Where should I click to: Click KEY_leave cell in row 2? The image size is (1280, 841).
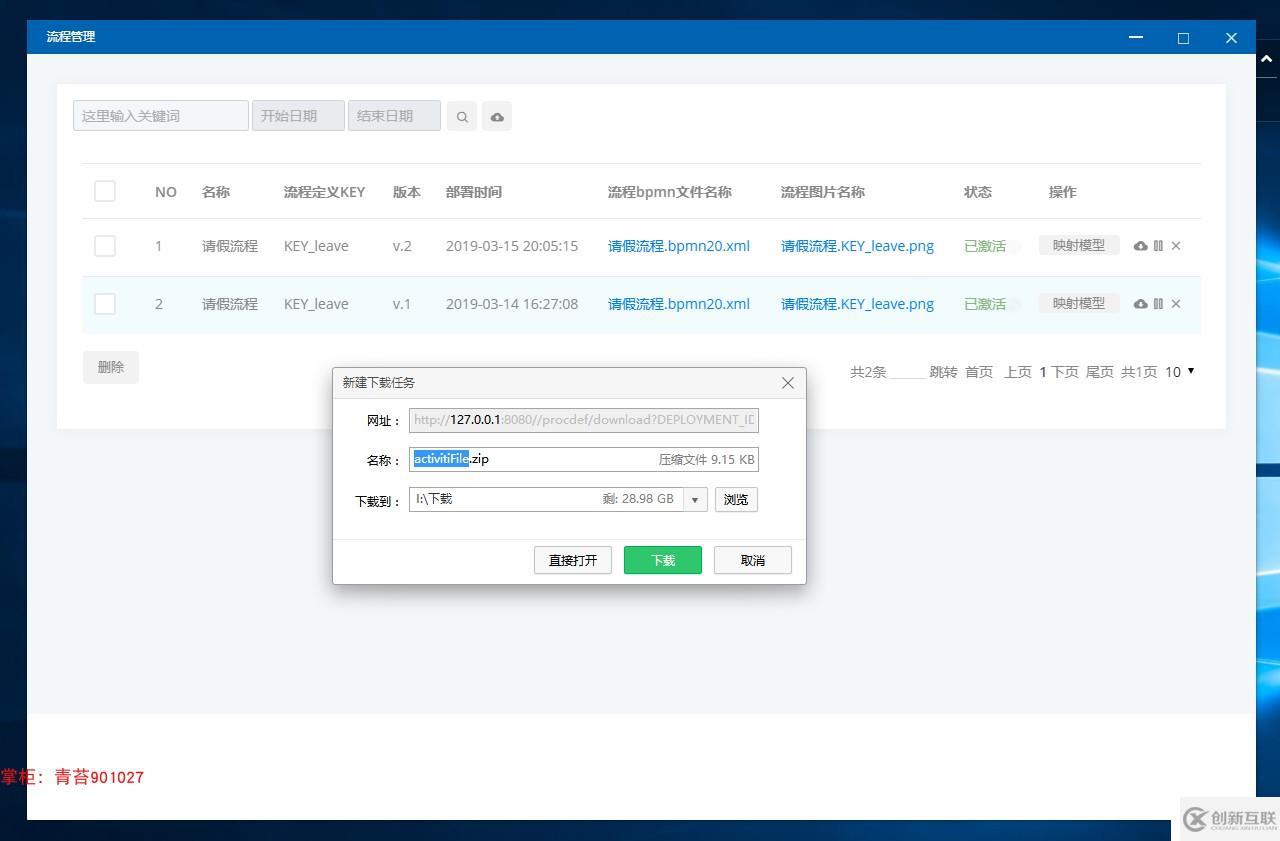click(x=316, y=304)
